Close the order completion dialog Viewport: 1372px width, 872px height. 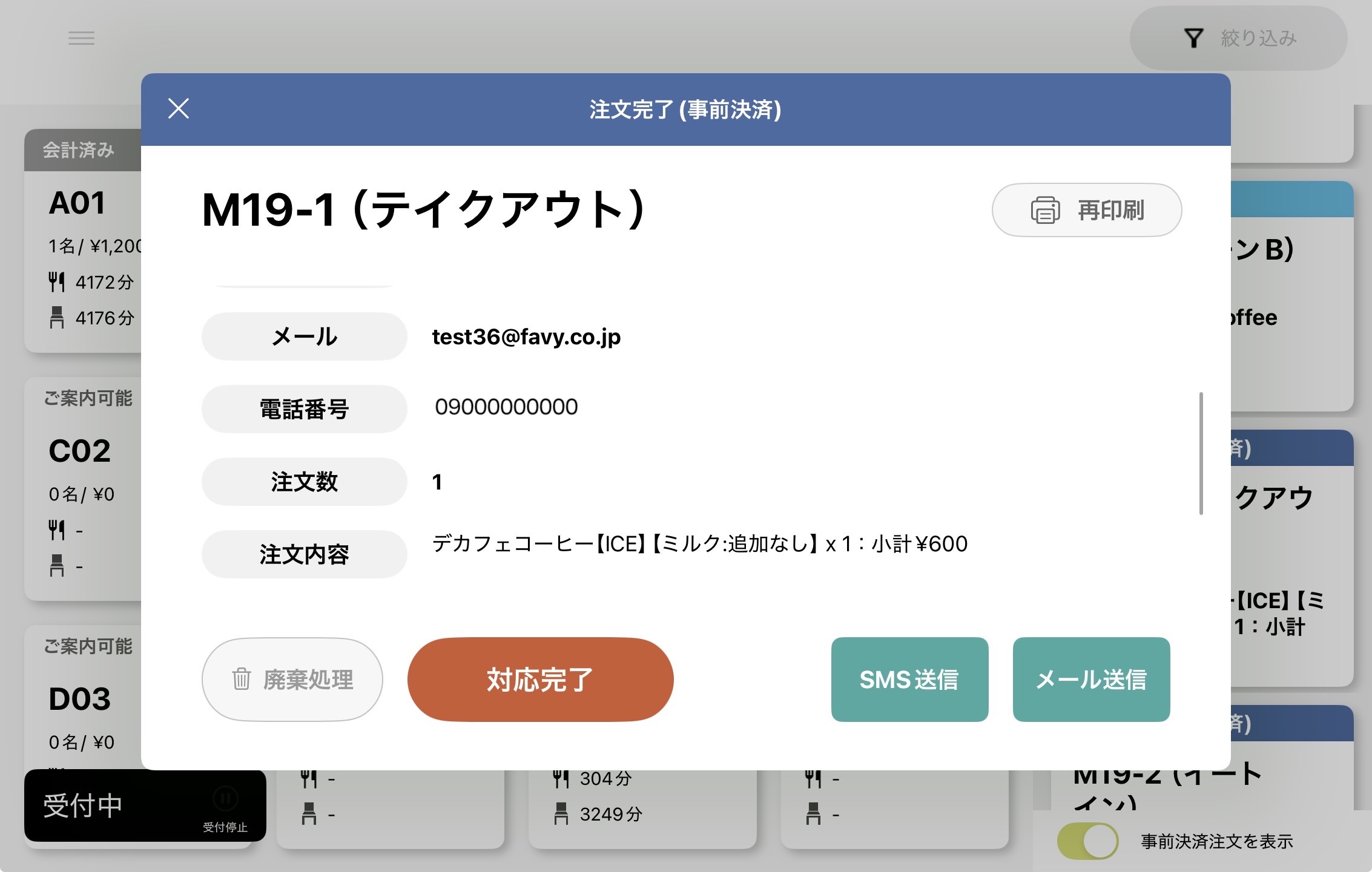179,109
